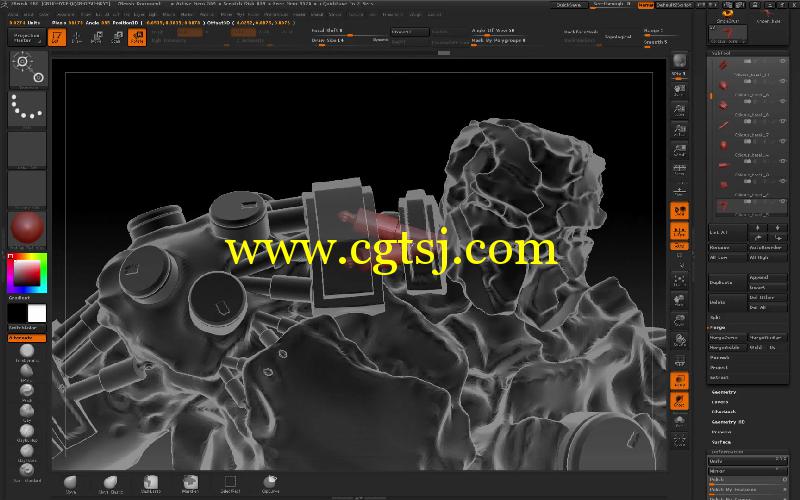The height and width of the screenshot is (500, 800).
Task: Click the Scroll canvas icon
Action: [679, 90]
